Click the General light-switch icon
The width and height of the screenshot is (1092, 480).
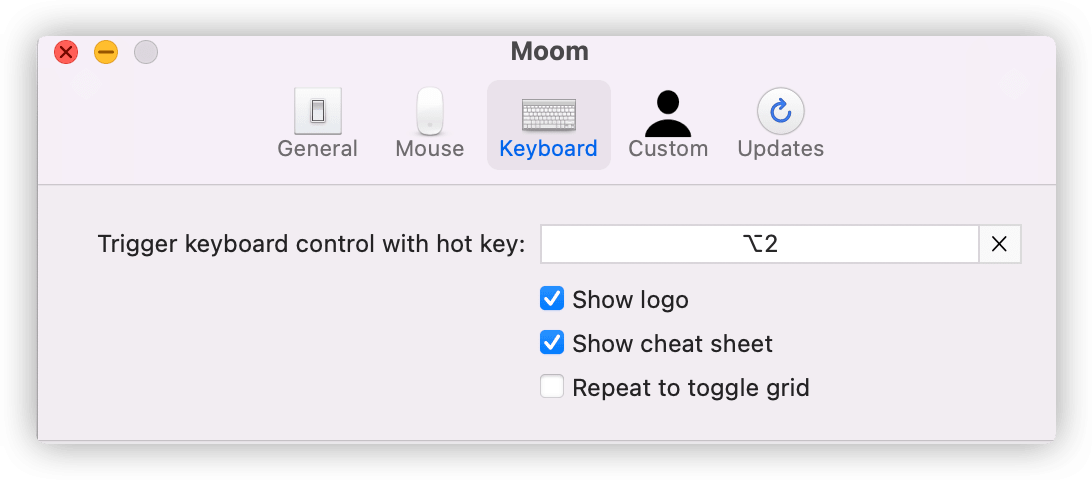click(x=318, y=111)
